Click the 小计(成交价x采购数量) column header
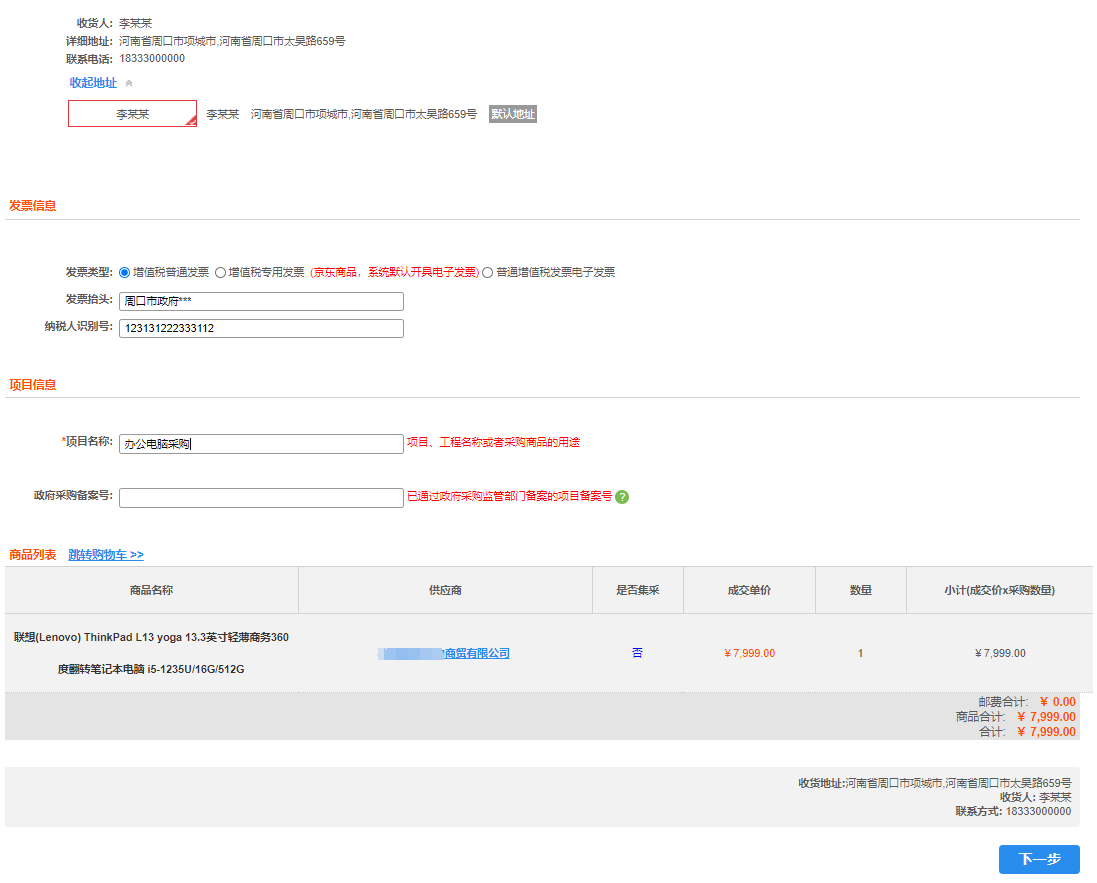Viewport: 1097px width, 883px height. (x=999, y=590)
